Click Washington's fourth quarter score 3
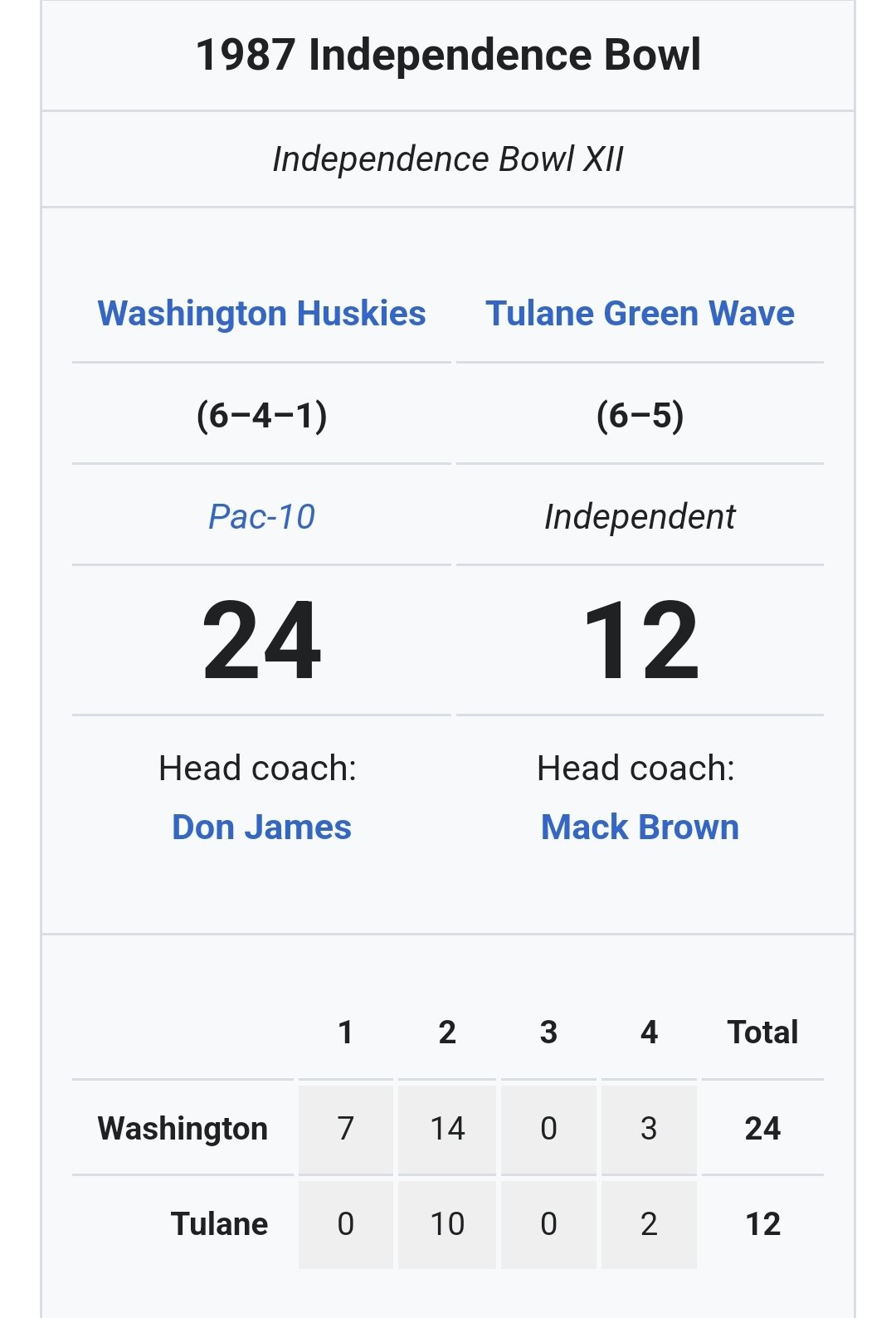This screenshot has width=896, height=1318. pyautogui.click(x=649, y=1129)
